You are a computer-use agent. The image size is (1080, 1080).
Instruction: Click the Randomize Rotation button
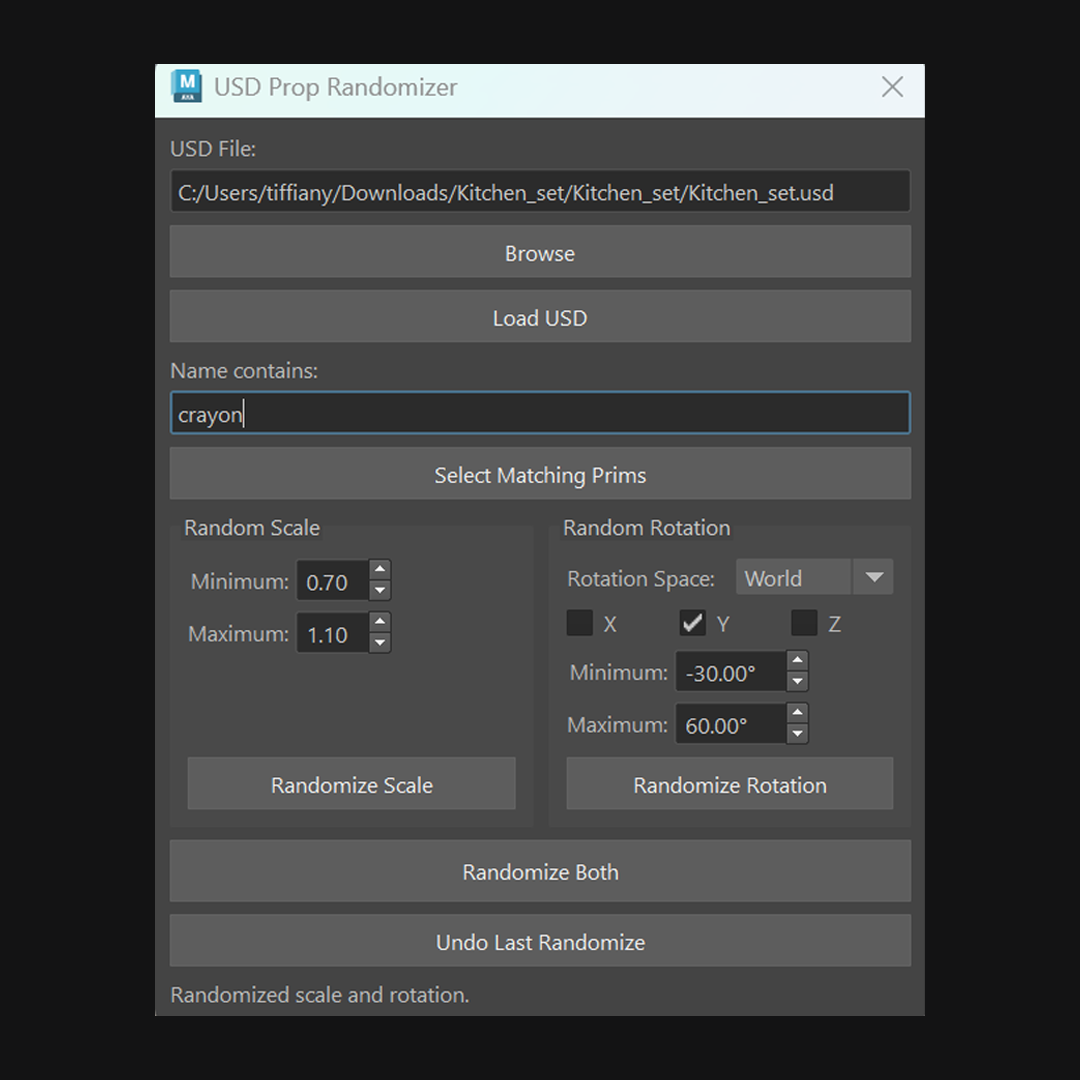(x=729, y=784)
